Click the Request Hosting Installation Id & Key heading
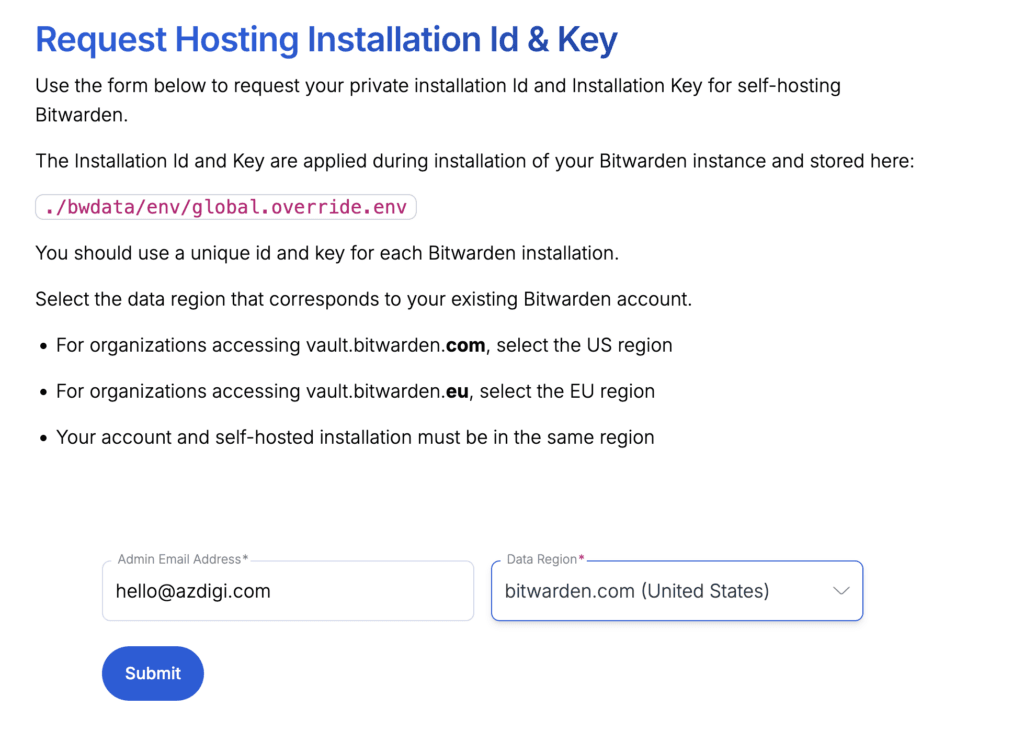The height and width of the screenshot is (741, 1024). [x=326, y=40]
